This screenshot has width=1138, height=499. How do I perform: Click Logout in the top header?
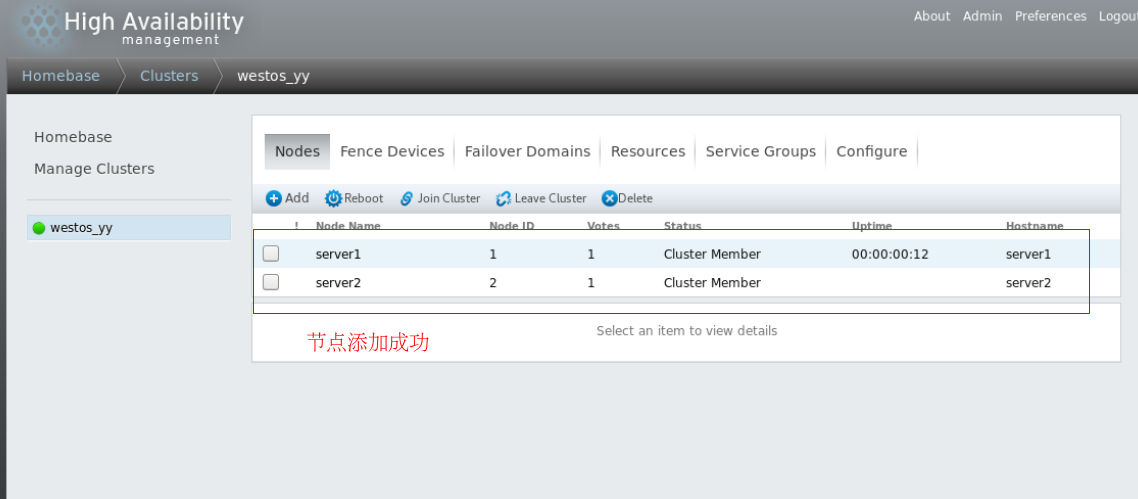(x=1118, y=16)
